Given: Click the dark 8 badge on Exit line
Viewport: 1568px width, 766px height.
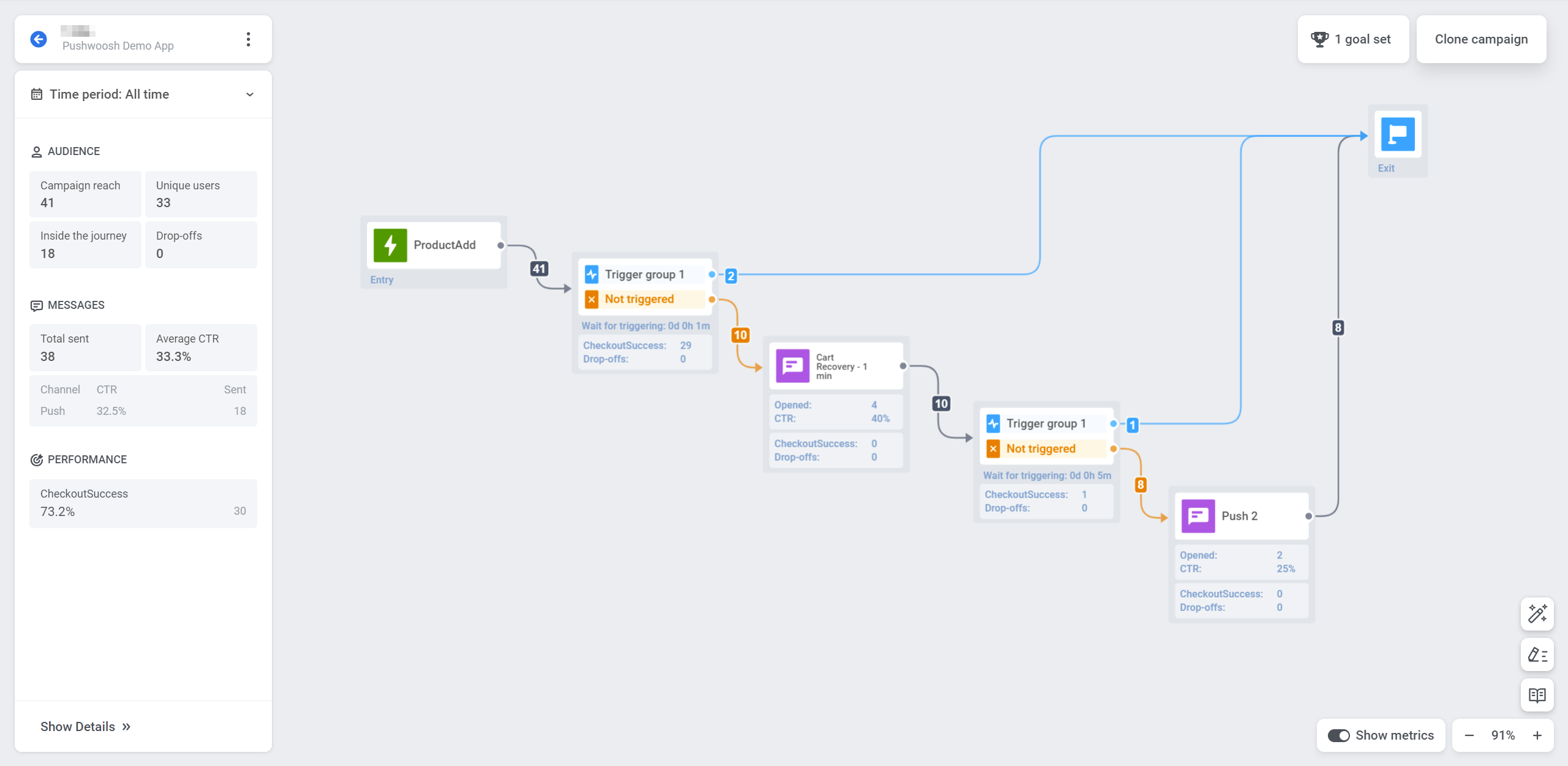Looking at the screenshot, I should (1338, 328).
